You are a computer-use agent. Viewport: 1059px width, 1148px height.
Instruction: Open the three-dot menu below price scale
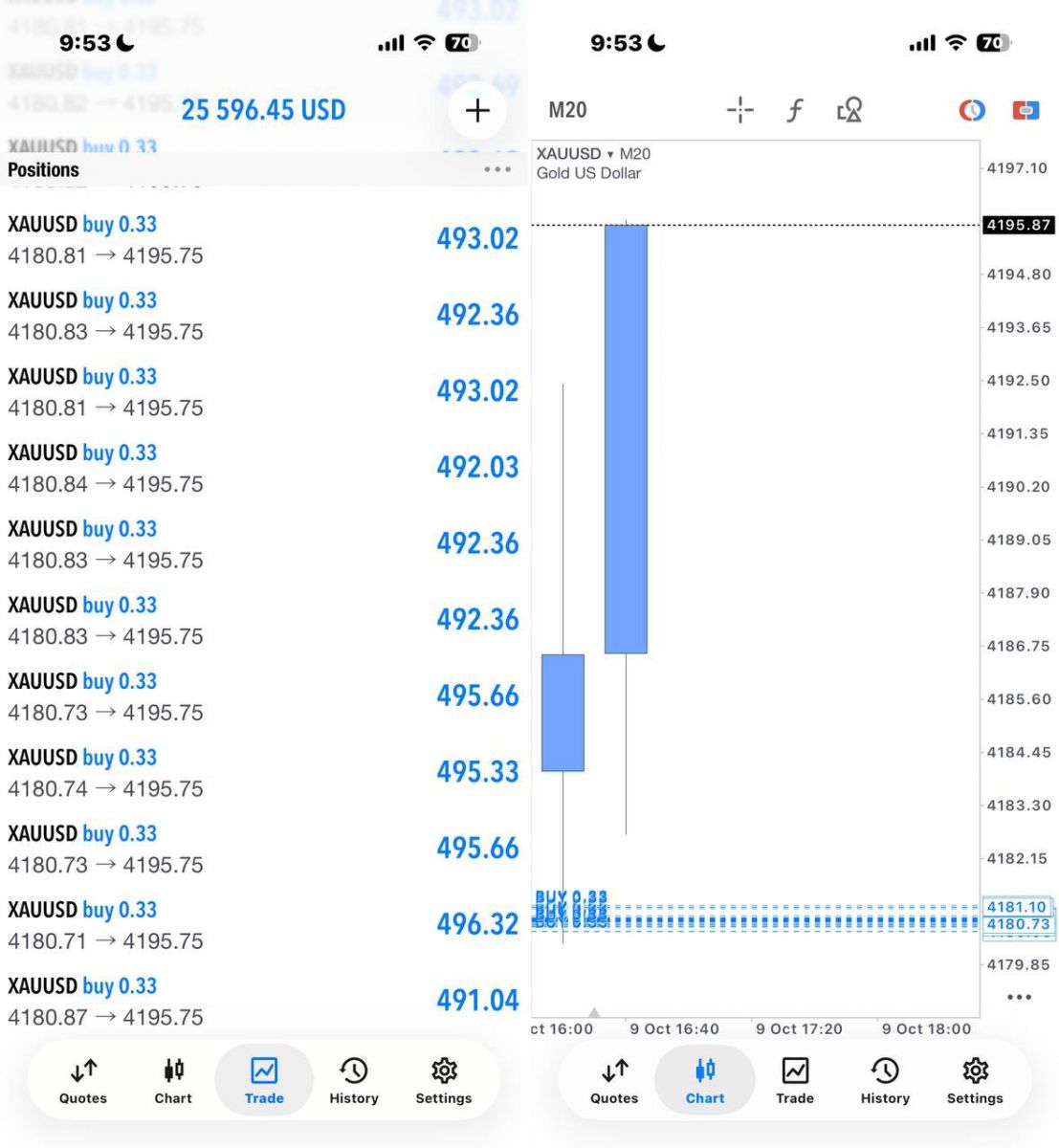click(1020, 997)
